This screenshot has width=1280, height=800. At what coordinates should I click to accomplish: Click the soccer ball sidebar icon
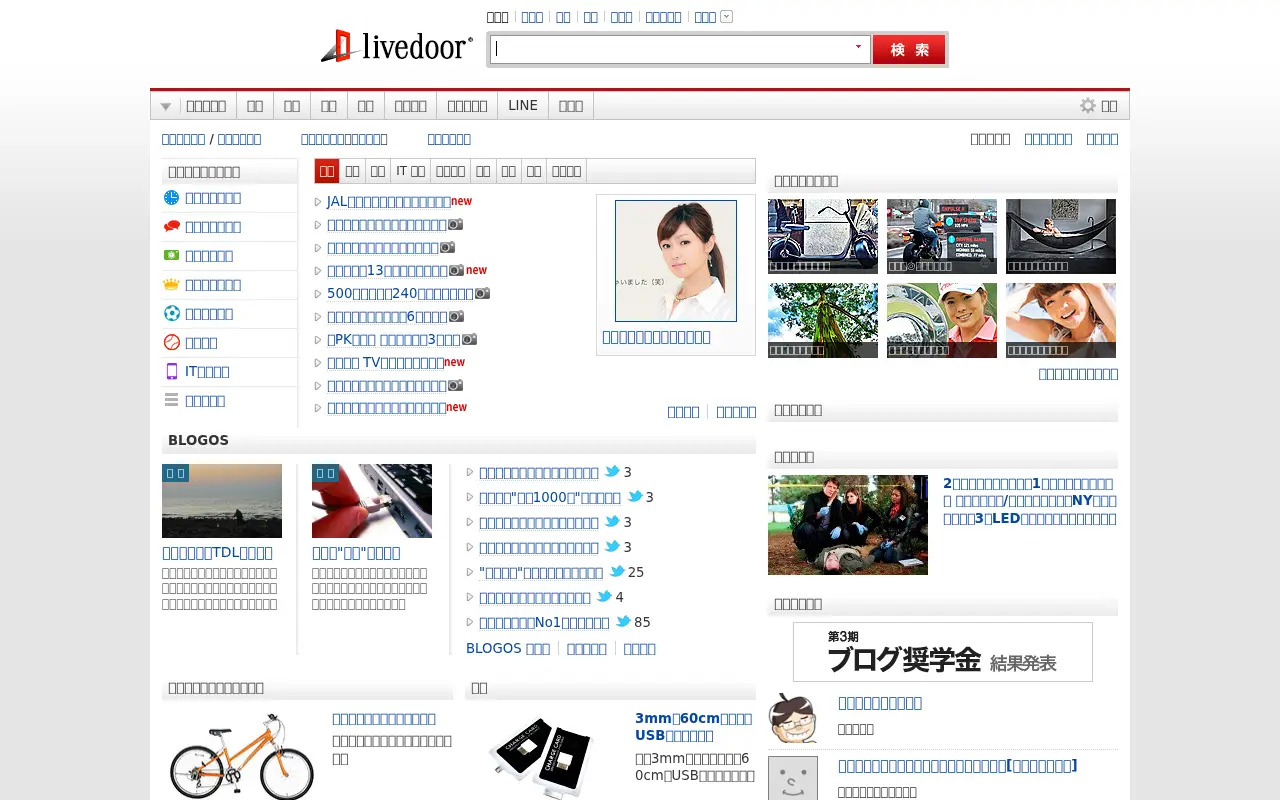tap(172, 314)
